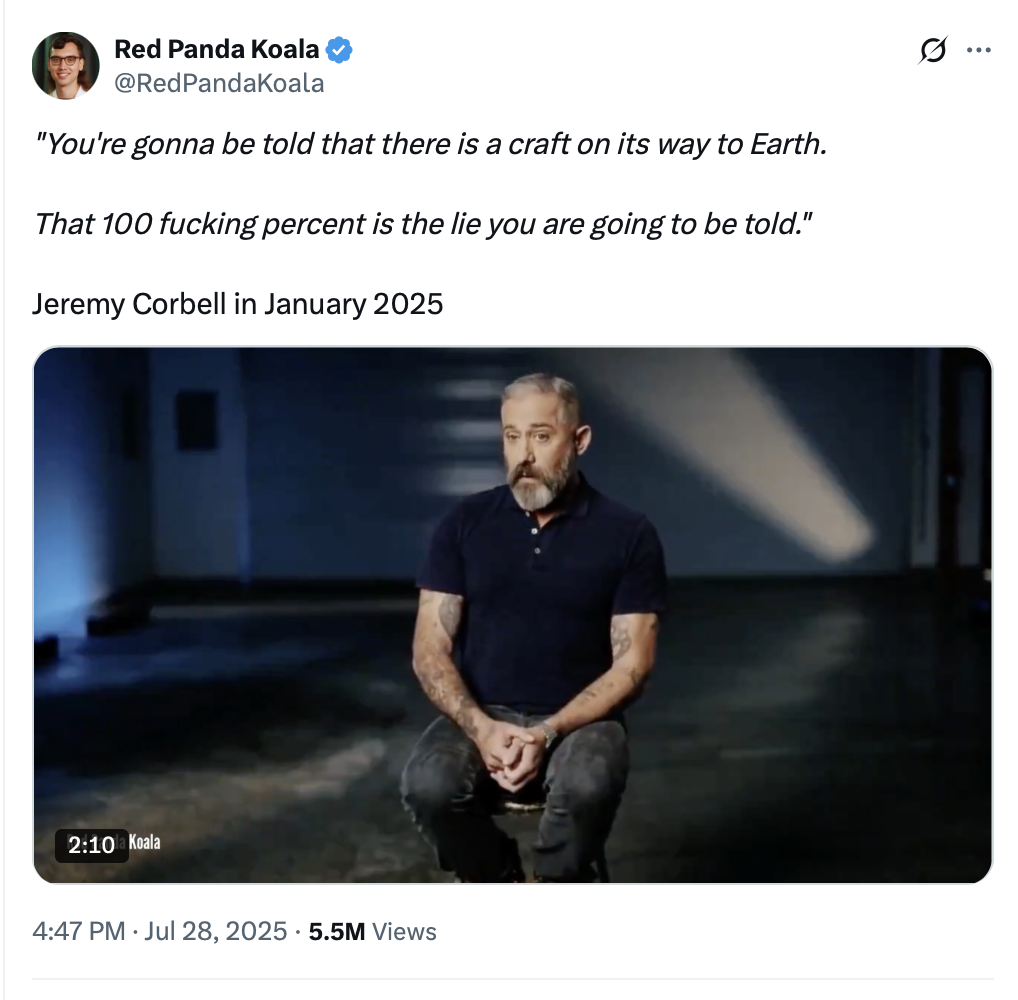Click the "craft on its way to Earth" line
This screenshot has height=1000, width=1018.
pos(432,144)
